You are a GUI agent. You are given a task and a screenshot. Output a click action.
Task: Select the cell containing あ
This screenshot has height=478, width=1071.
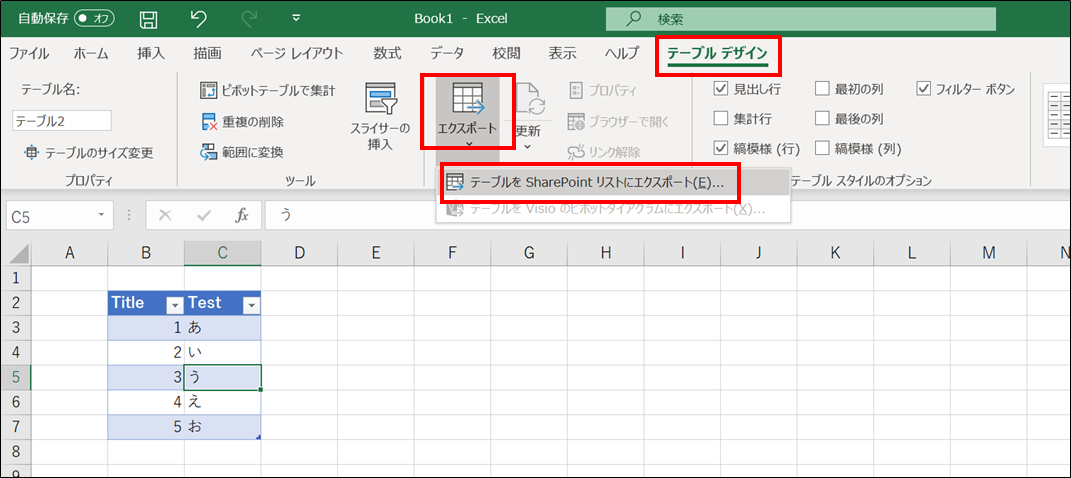(222, 327)
